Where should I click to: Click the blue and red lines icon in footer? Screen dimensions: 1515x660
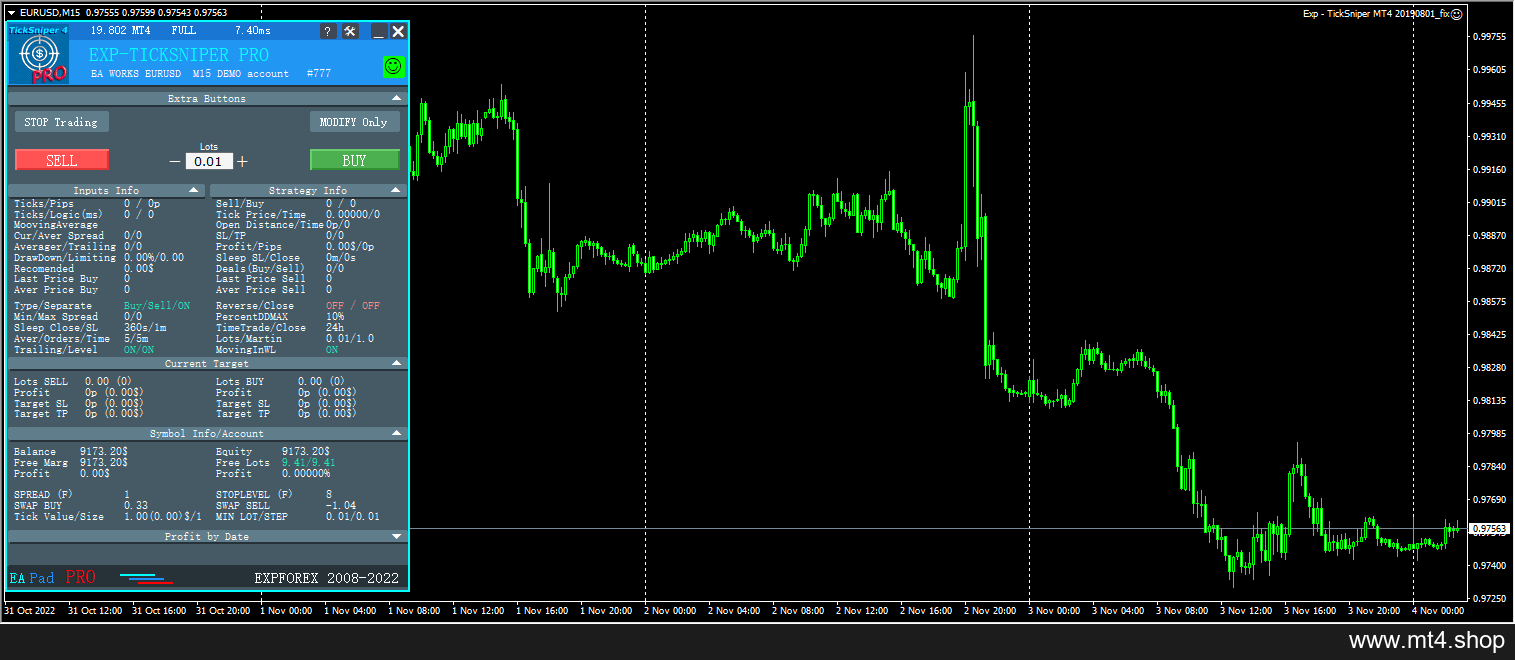[147, 577]
